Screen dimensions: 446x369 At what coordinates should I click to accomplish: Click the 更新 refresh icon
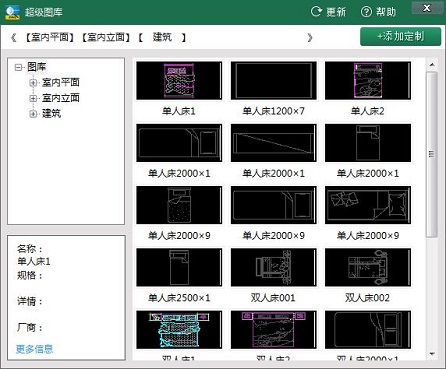point(316,12)
